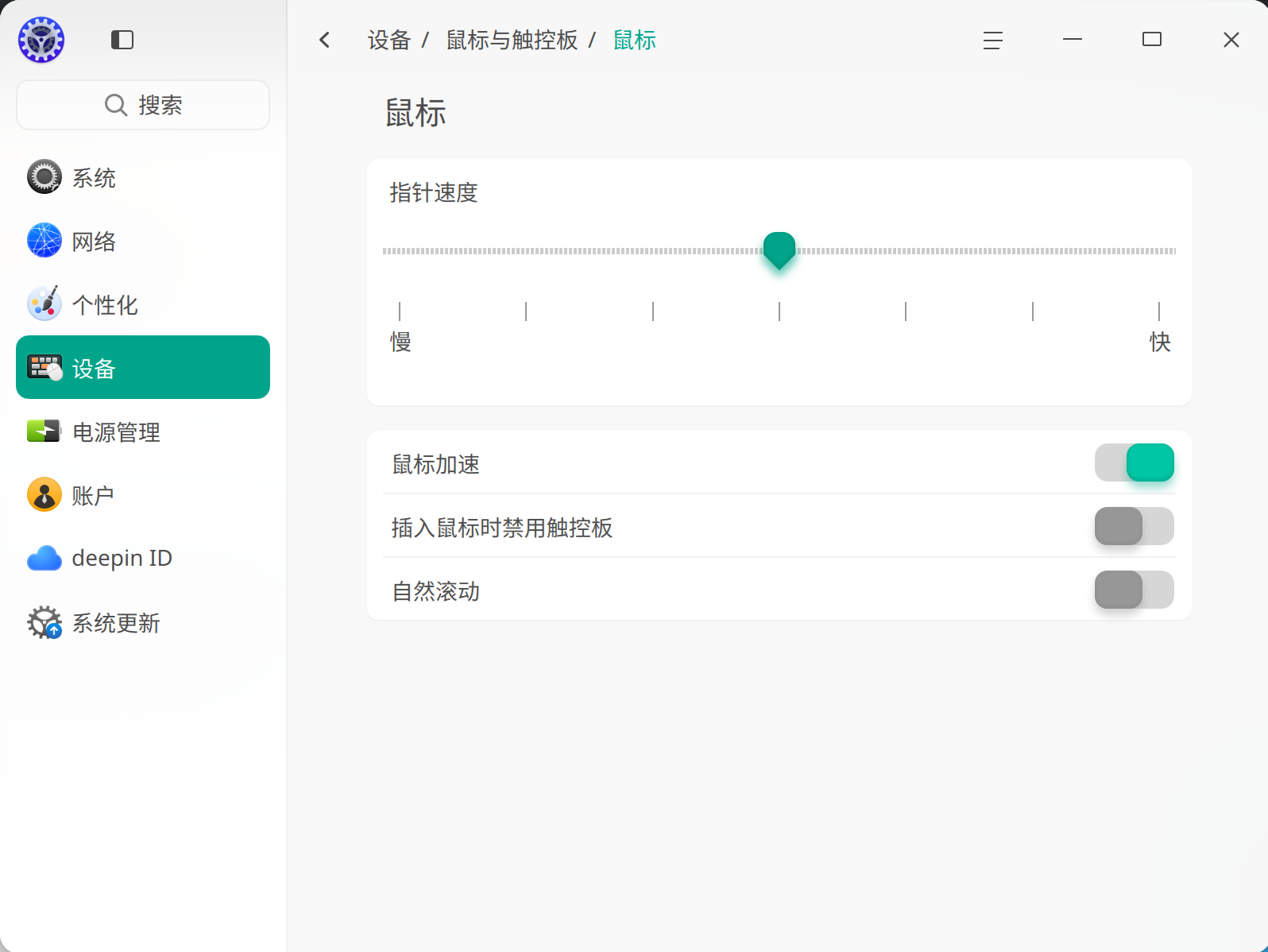Image resolution: width=1268 pixels, height=952 pixels.
Task: Click the 指针速度 slider handle
Action: [x=779, y=251]
